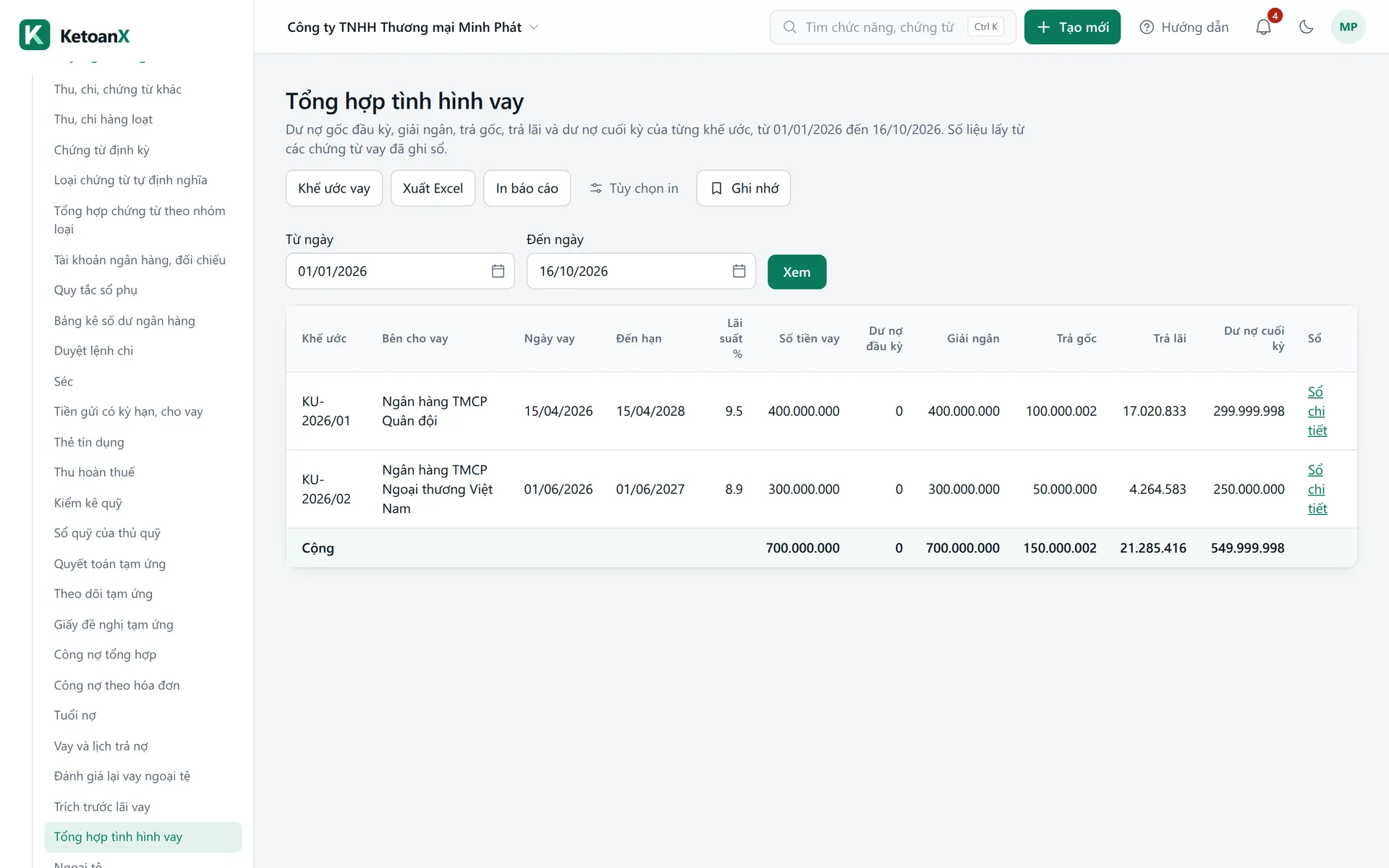Click the Xem button
Image resolution: width=1389 pixels, height=868 pixels.
point(797,272)
